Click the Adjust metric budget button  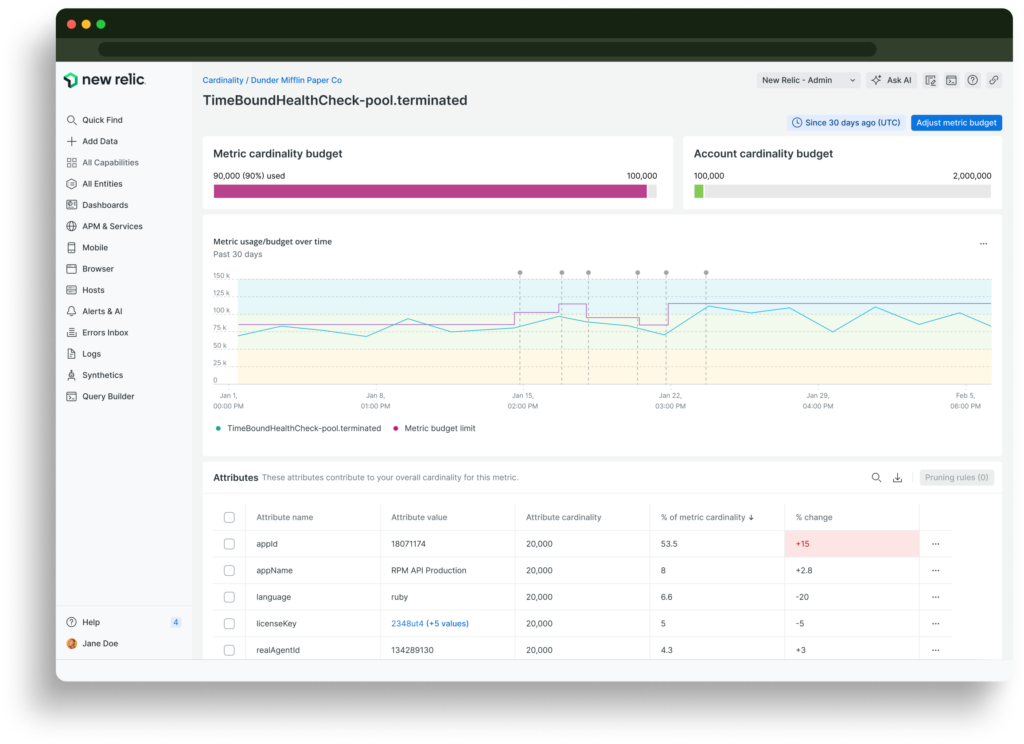click(x=956, y=123)
